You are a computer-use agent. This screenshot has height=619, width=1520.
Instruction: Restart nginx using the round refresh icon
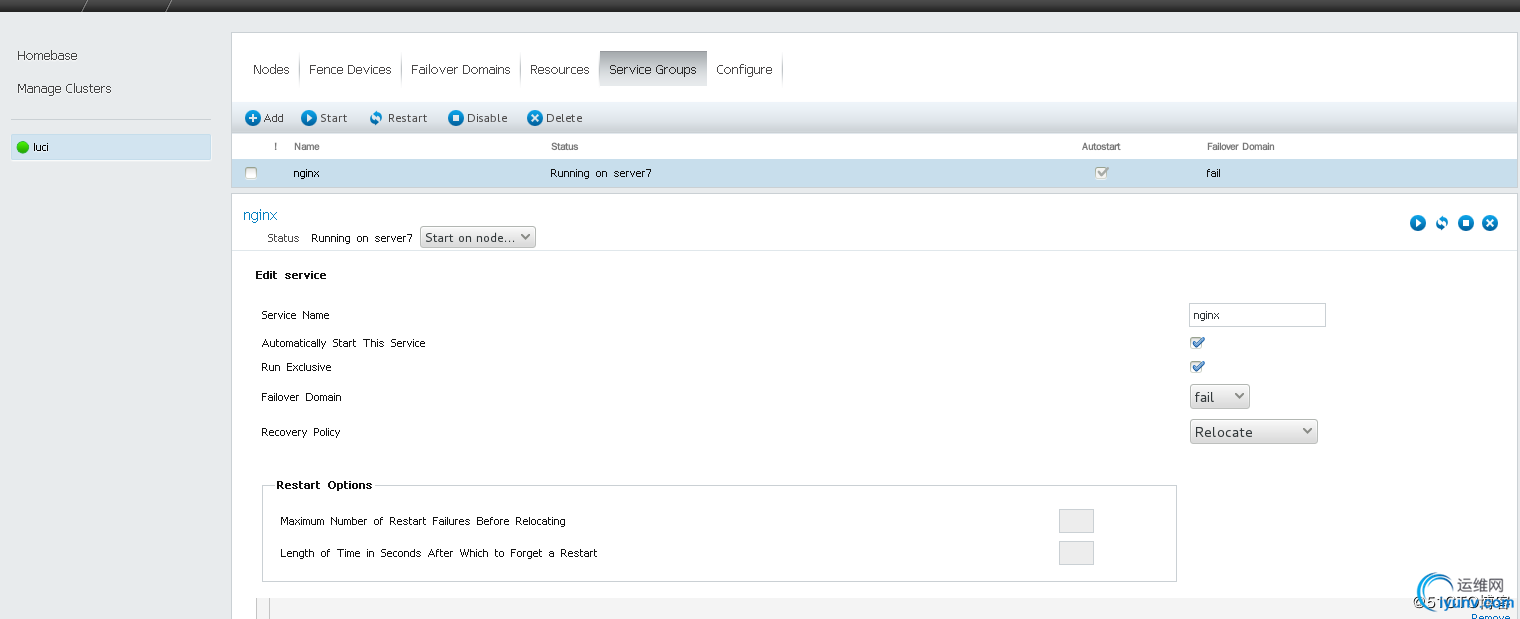tap(1442, 223)
